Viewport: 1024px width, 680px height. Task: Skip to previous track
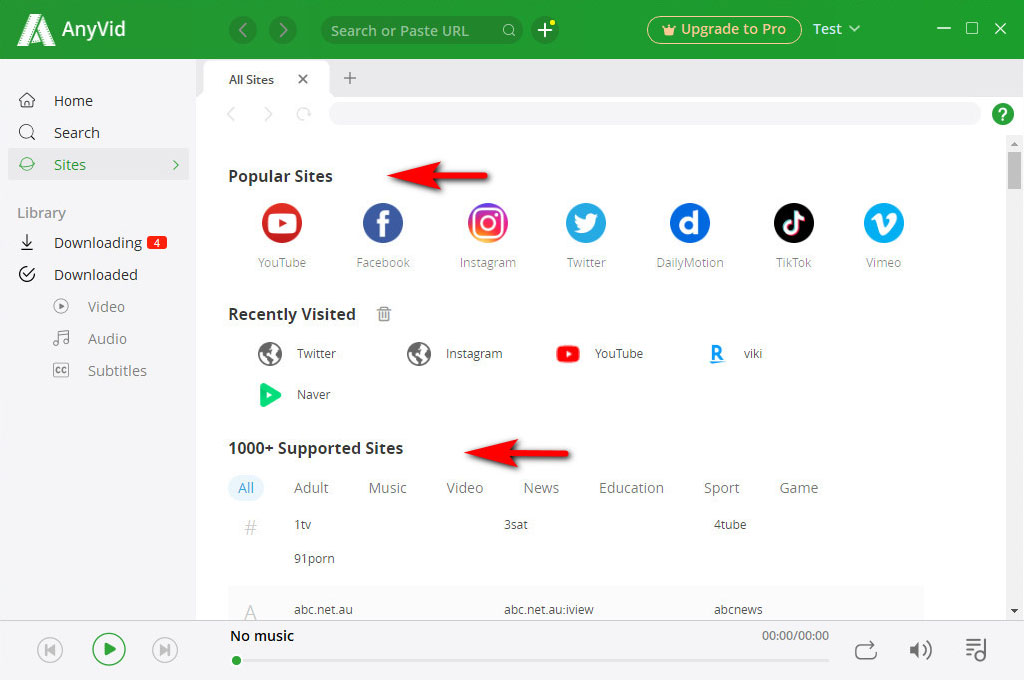pyautogui.click(x=50, y=650)
